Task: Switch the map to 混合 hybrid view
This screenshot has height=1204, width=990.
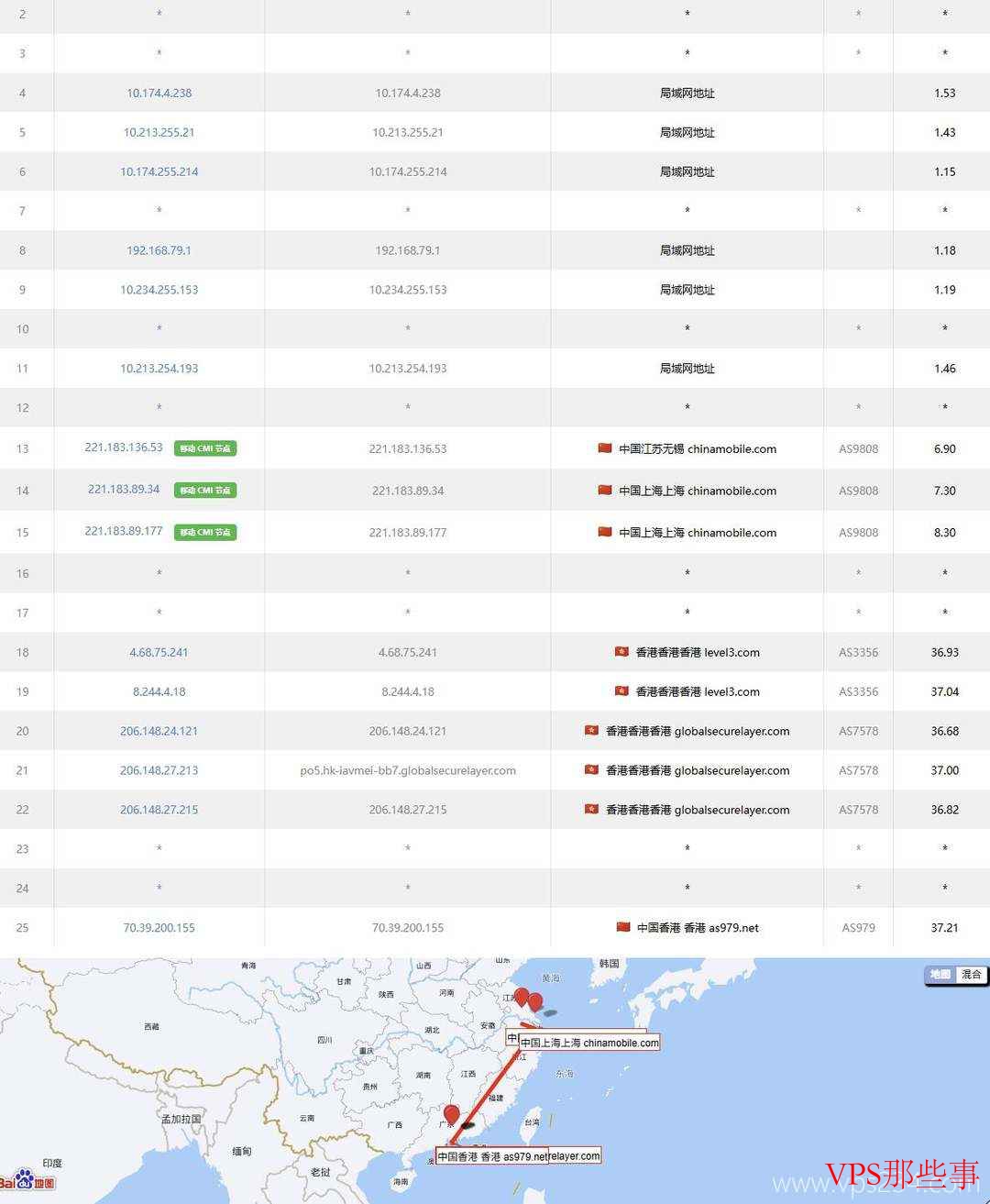Action: click(971, 975)
